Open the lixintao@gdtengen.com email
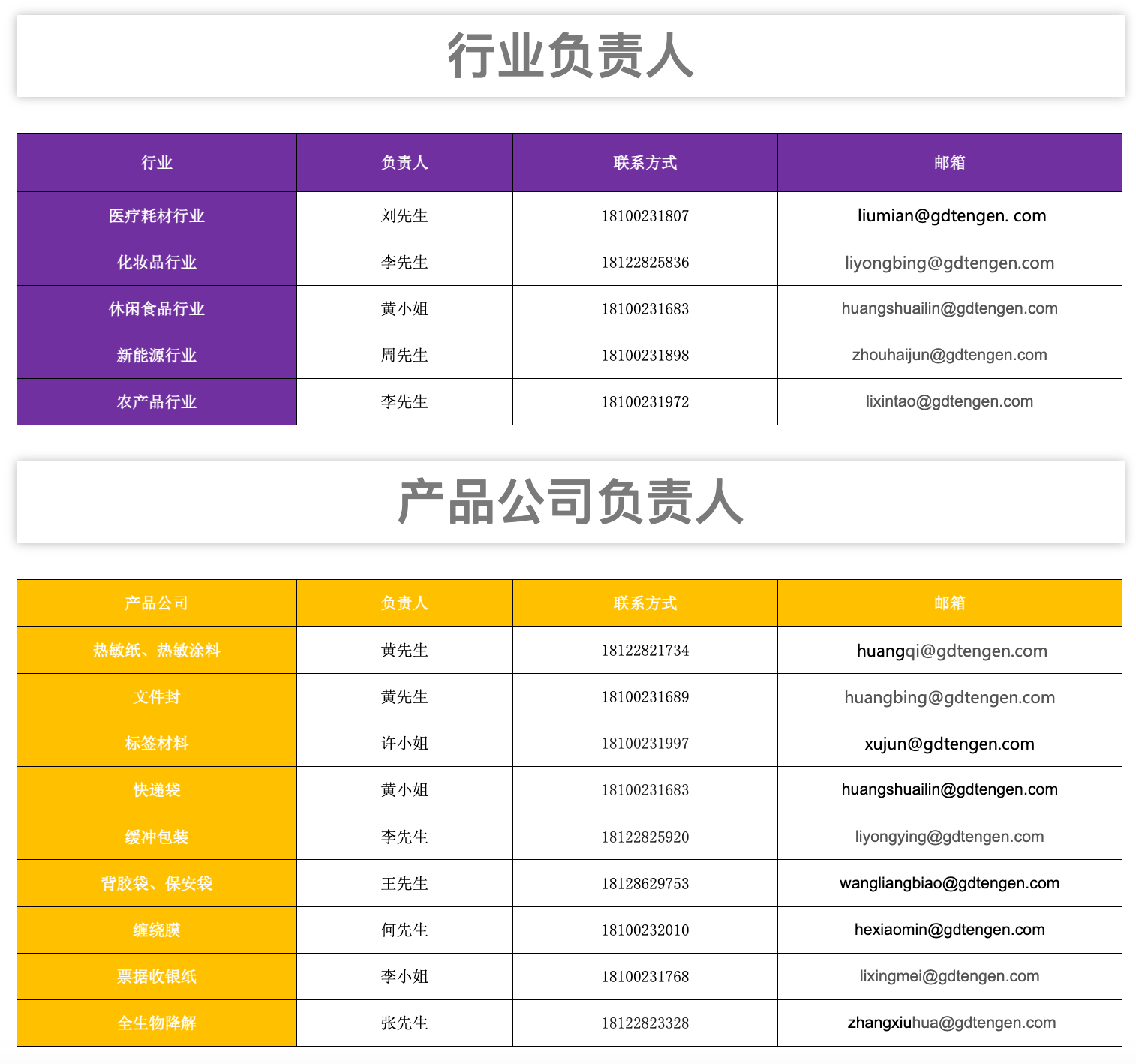 [950, 402]
